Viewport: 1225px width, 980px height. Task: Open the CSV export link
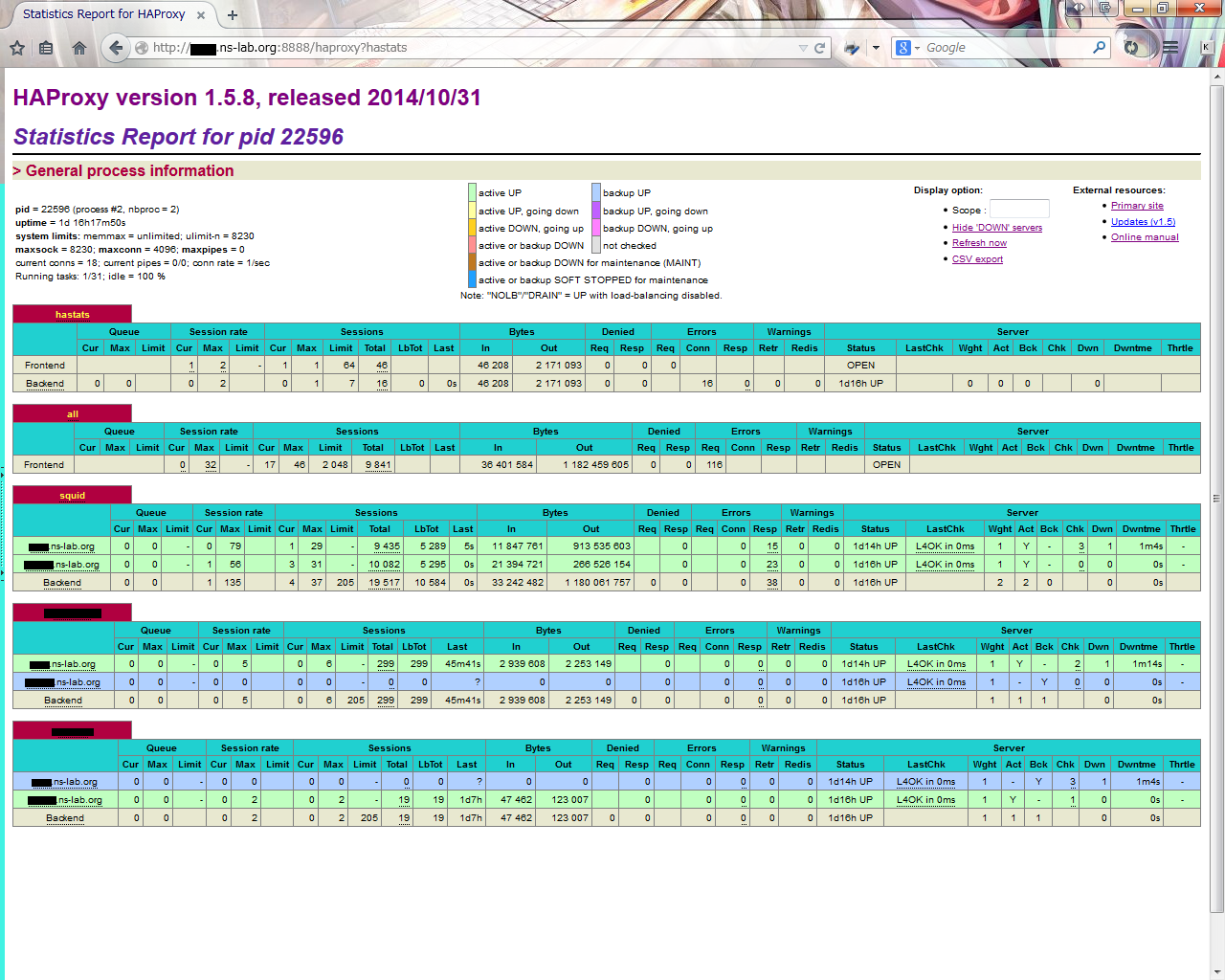coord(977,259)
